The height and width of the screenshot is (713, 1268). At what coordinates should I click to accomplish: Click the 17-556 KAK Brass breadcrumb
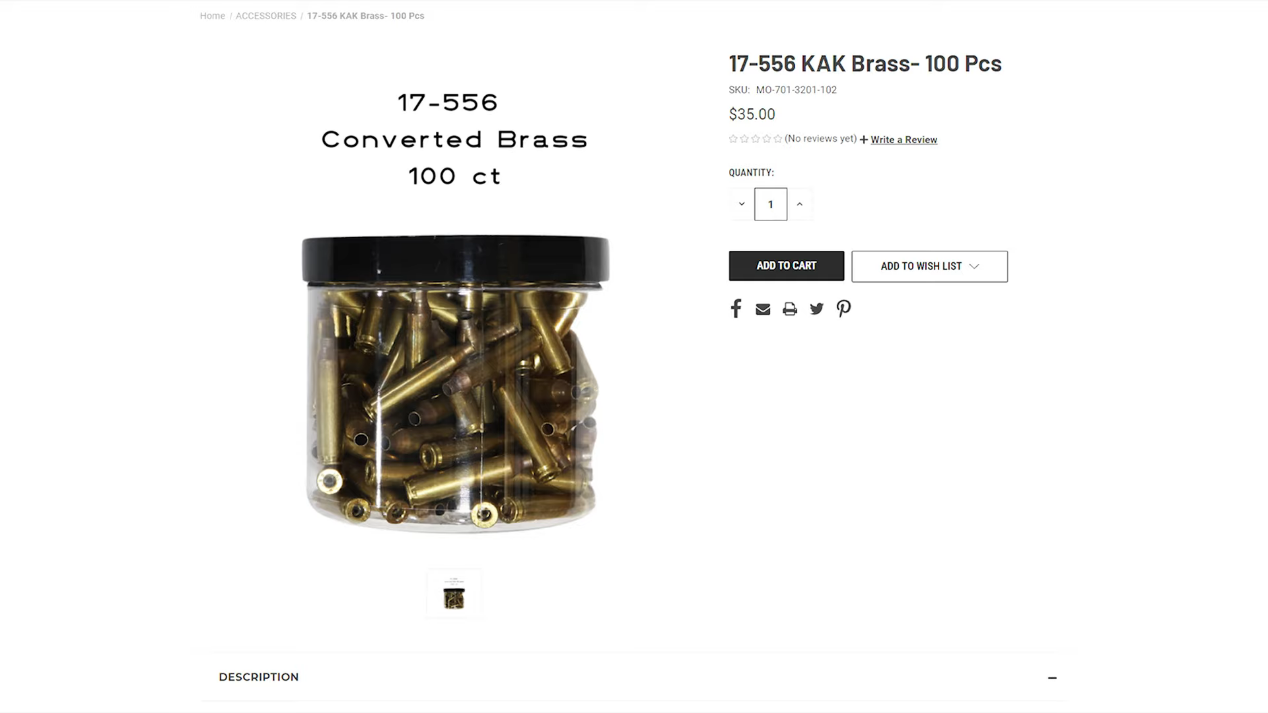[x=366, y=16]
